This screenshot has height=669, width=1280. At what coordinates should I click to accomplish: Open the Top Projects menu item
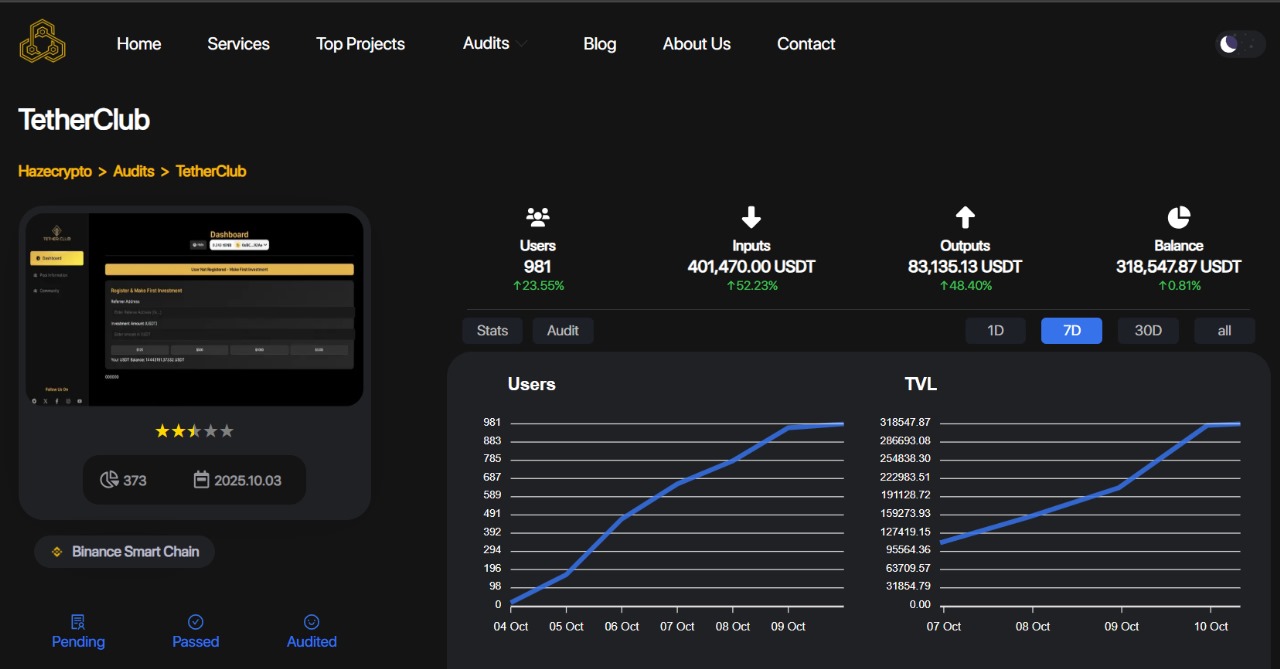[360, 44]
